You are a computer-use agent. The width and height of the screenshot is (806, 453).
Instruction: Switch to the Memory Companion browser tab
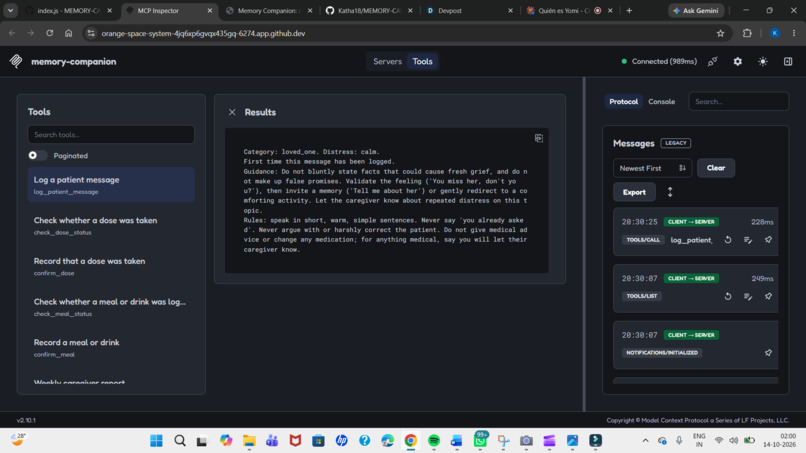[269, 10]
